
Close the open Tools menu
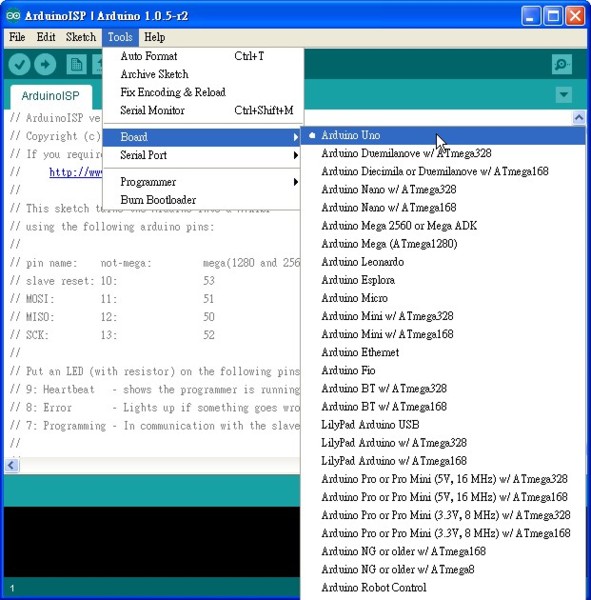point(120,37)
